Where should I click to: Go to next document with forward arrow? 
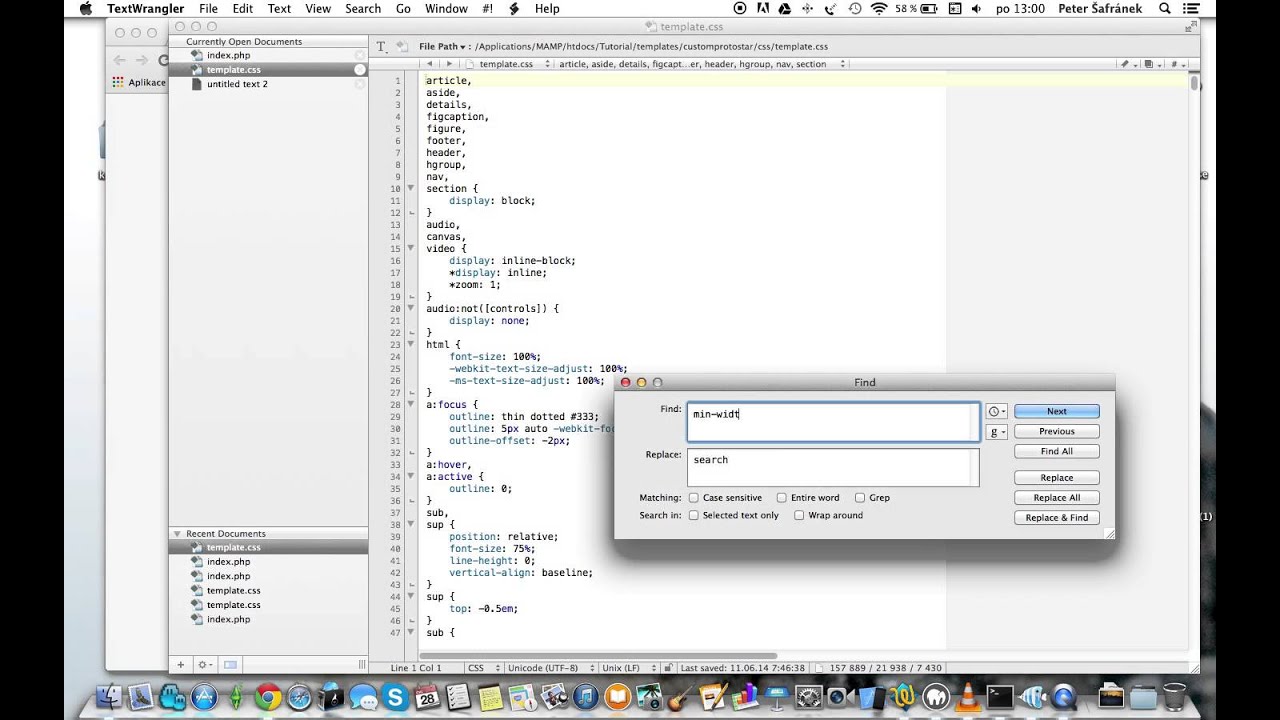[450, 64]
